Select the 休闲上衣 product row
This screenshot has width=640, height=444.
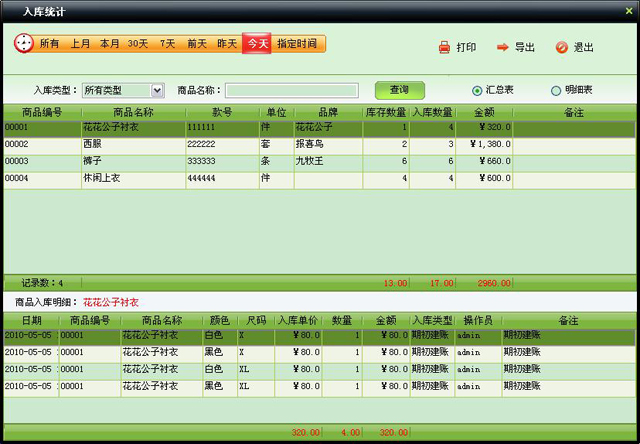click(133, 178)
